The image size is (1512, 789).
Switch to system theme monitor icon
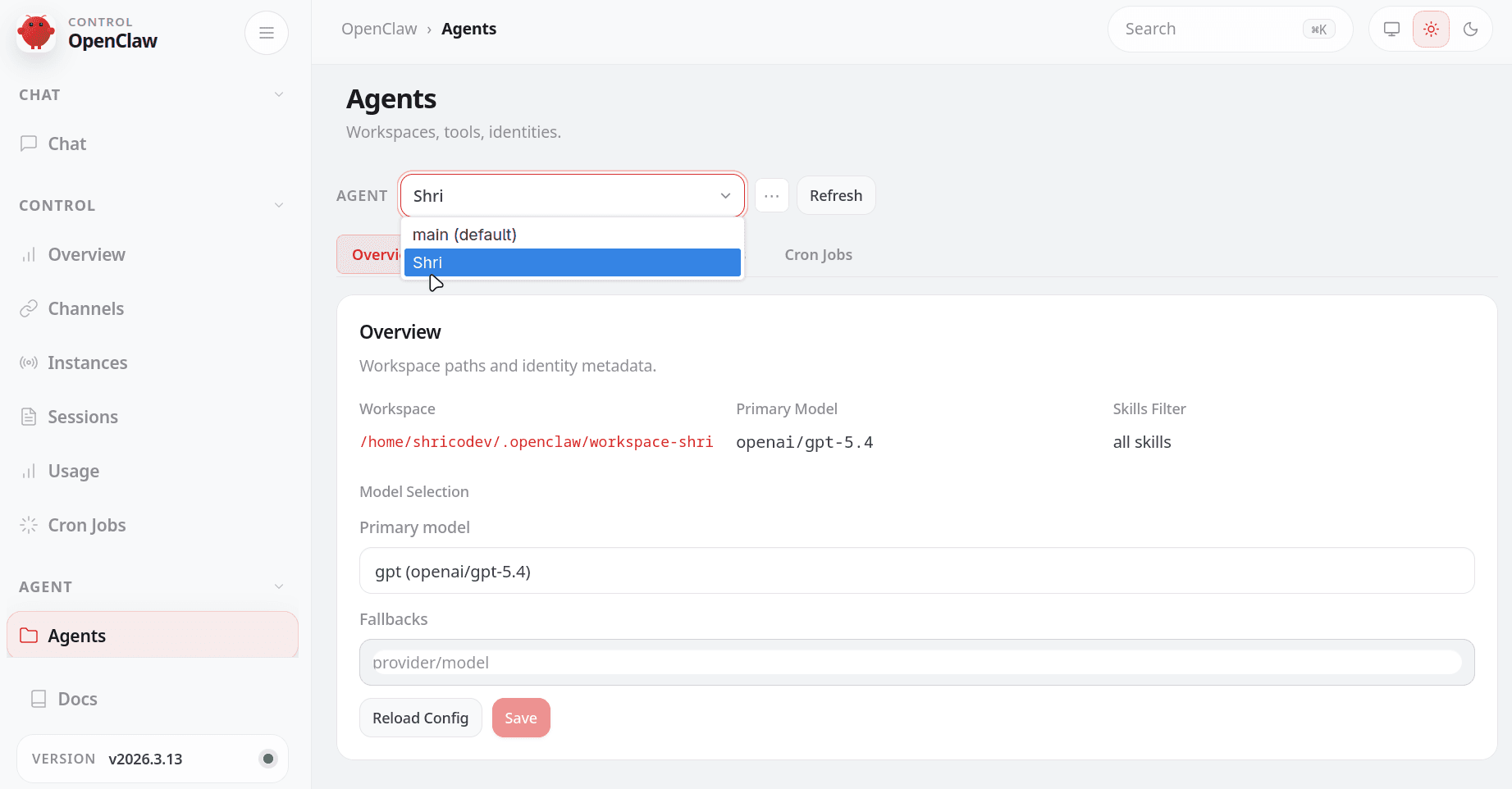pos(1392,30)
